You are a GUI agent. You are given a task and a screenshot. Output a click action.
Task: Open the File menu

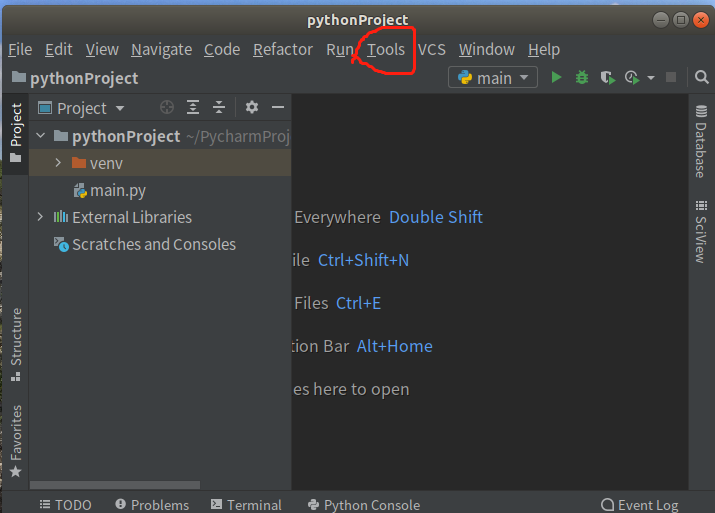click(x=20, y=49)
